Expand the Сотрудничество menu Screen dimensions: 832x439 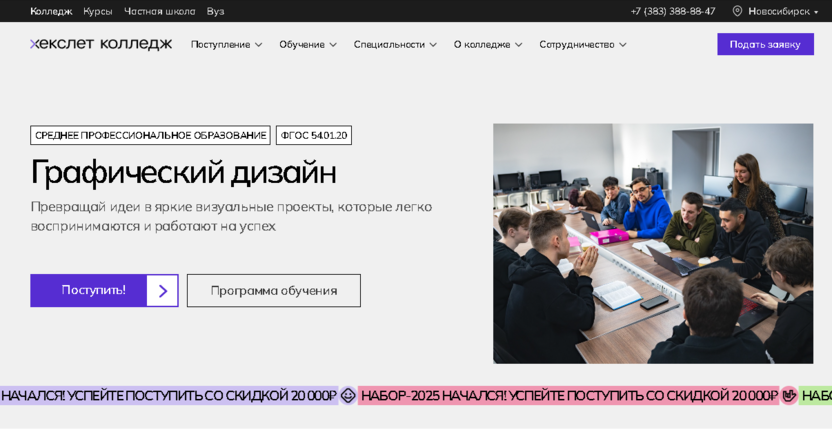click(583, 45)
